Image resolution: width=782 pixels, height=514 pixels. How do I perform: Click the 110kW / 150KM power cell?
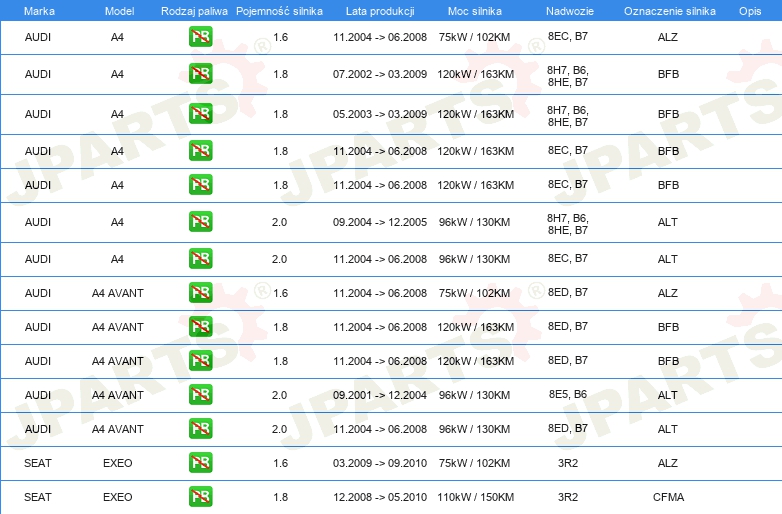pos(475,497)
